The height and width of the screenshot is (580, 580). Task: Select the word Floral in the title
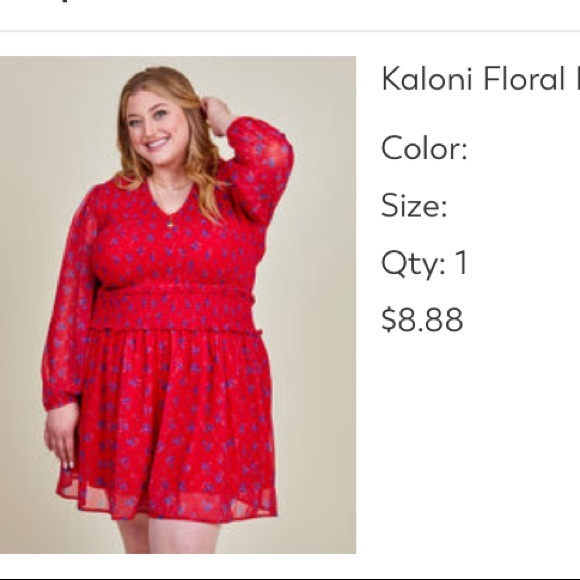(525, 79)
